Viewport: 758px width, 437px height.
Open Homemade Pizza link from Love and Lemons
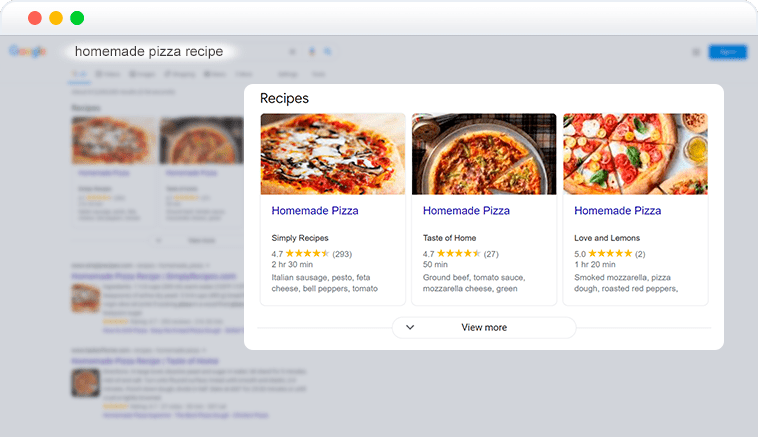(x=617, y=211)
